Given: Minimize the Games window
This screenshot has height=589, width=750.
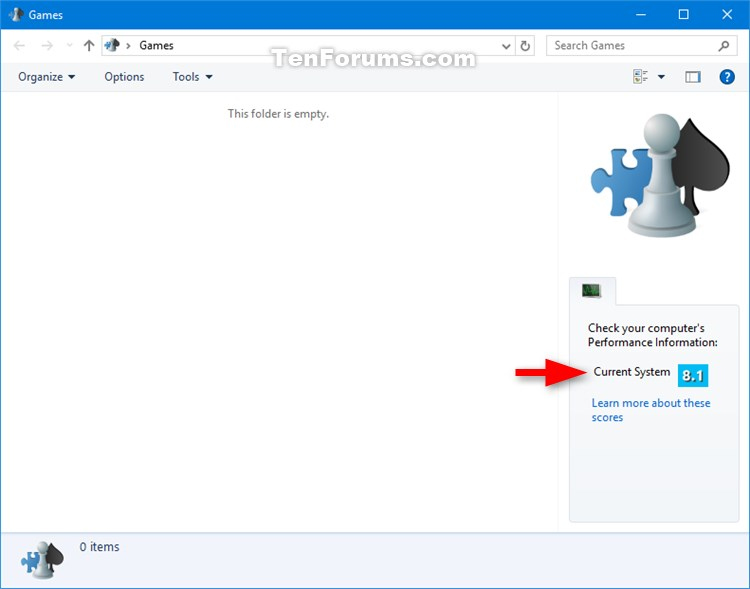Looking at the screenshot, I should tap(640, 14).
